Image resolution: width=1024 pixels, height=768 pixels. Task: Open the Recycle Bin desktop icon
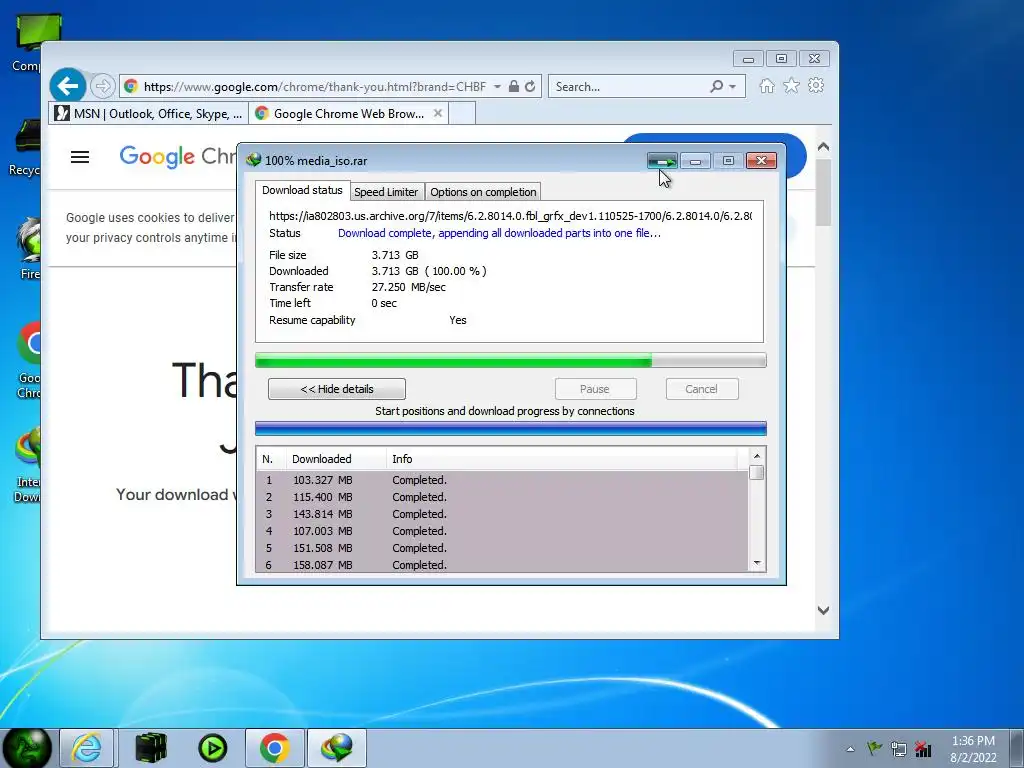click(25, 148)
